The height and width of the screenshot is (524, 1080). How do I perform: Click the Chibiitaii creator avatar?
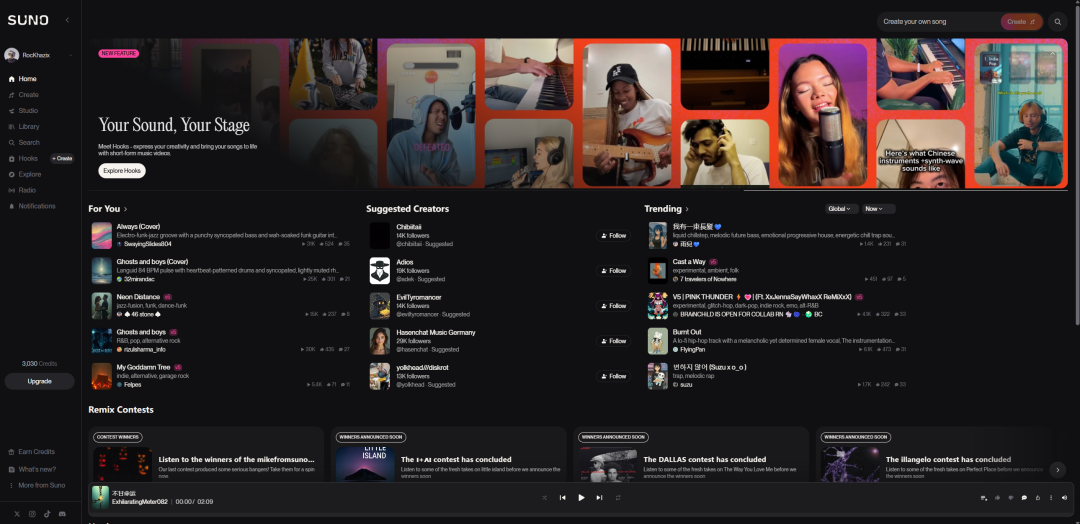(380, 235)
